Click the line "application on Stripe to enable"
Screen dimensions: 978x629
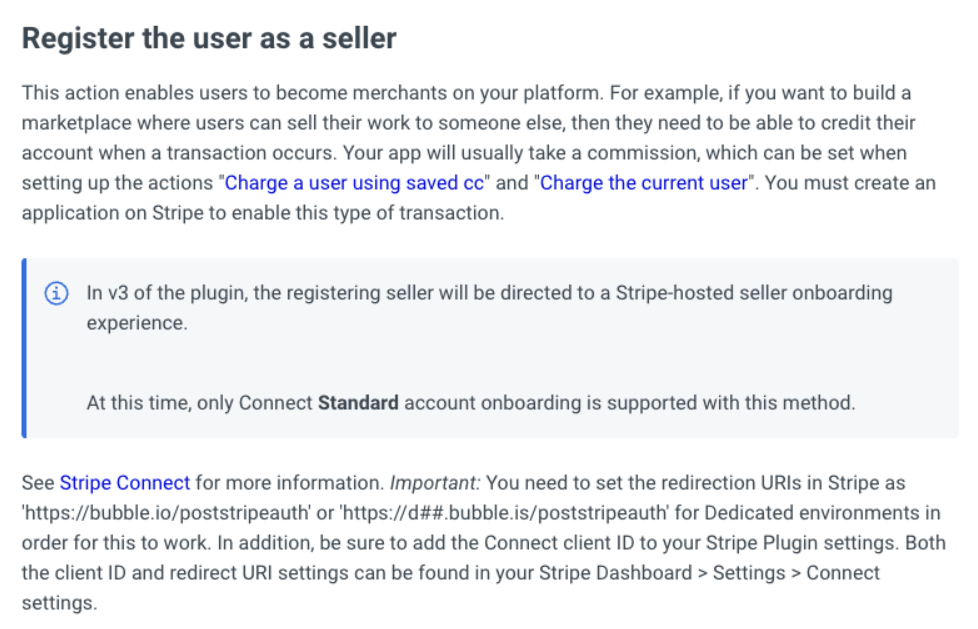(263, 213)
